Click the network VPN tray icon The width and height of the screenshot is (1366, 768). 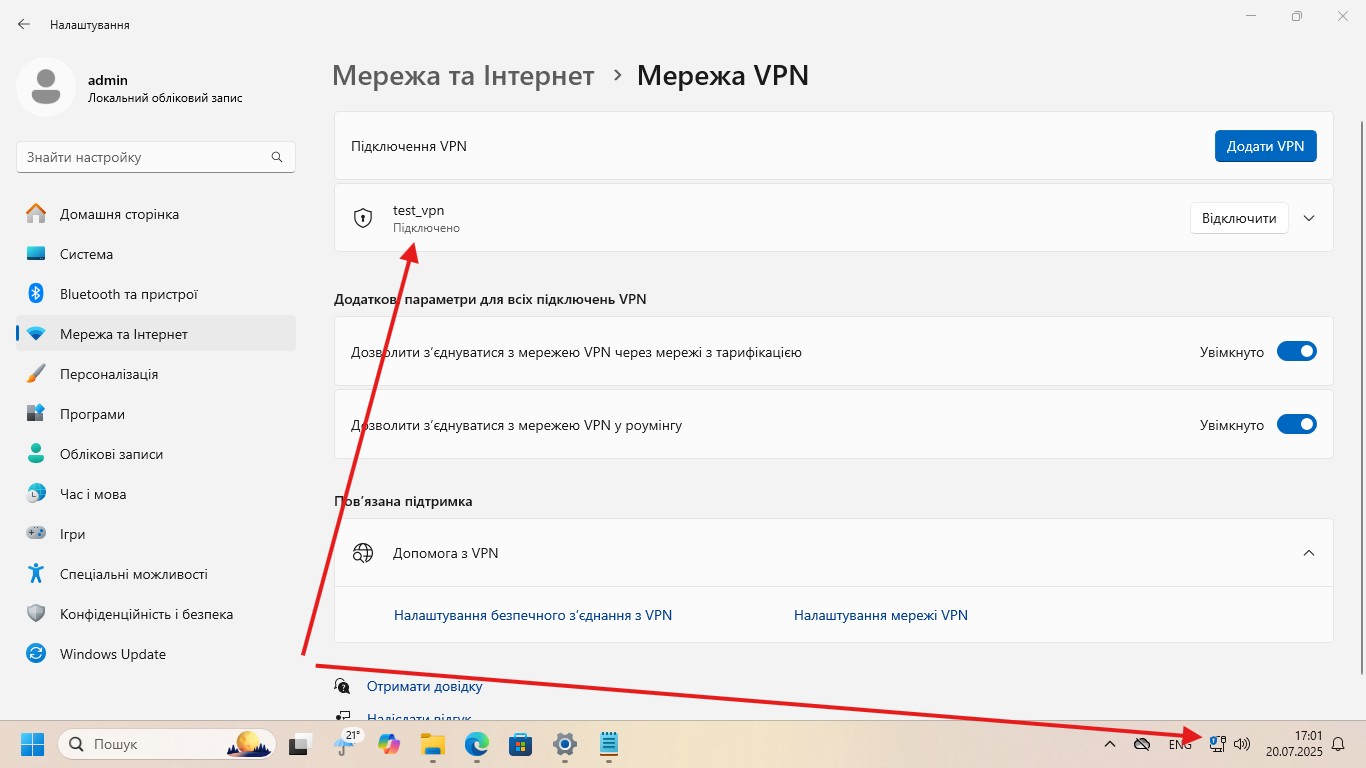pos(1217,744)
